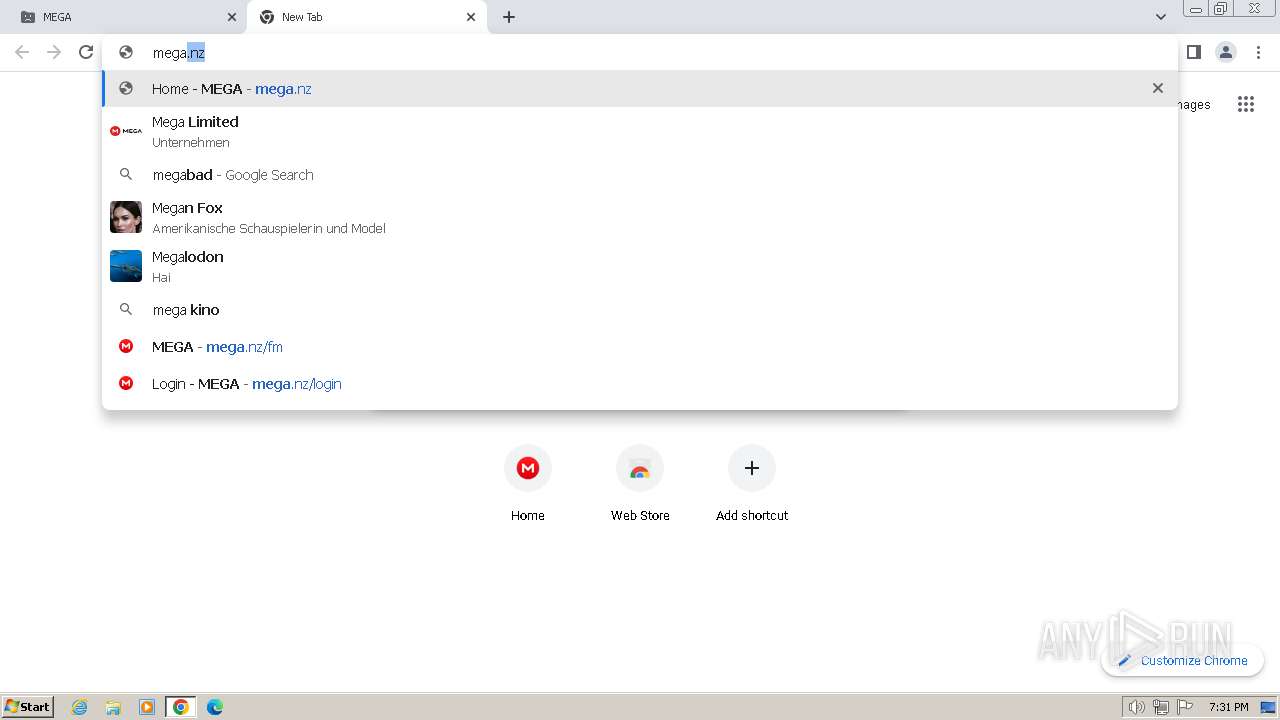Screen dimensions: 1280x720
Task: Launch Internet Explorer from the taskbar
Action: coord(80,707)
